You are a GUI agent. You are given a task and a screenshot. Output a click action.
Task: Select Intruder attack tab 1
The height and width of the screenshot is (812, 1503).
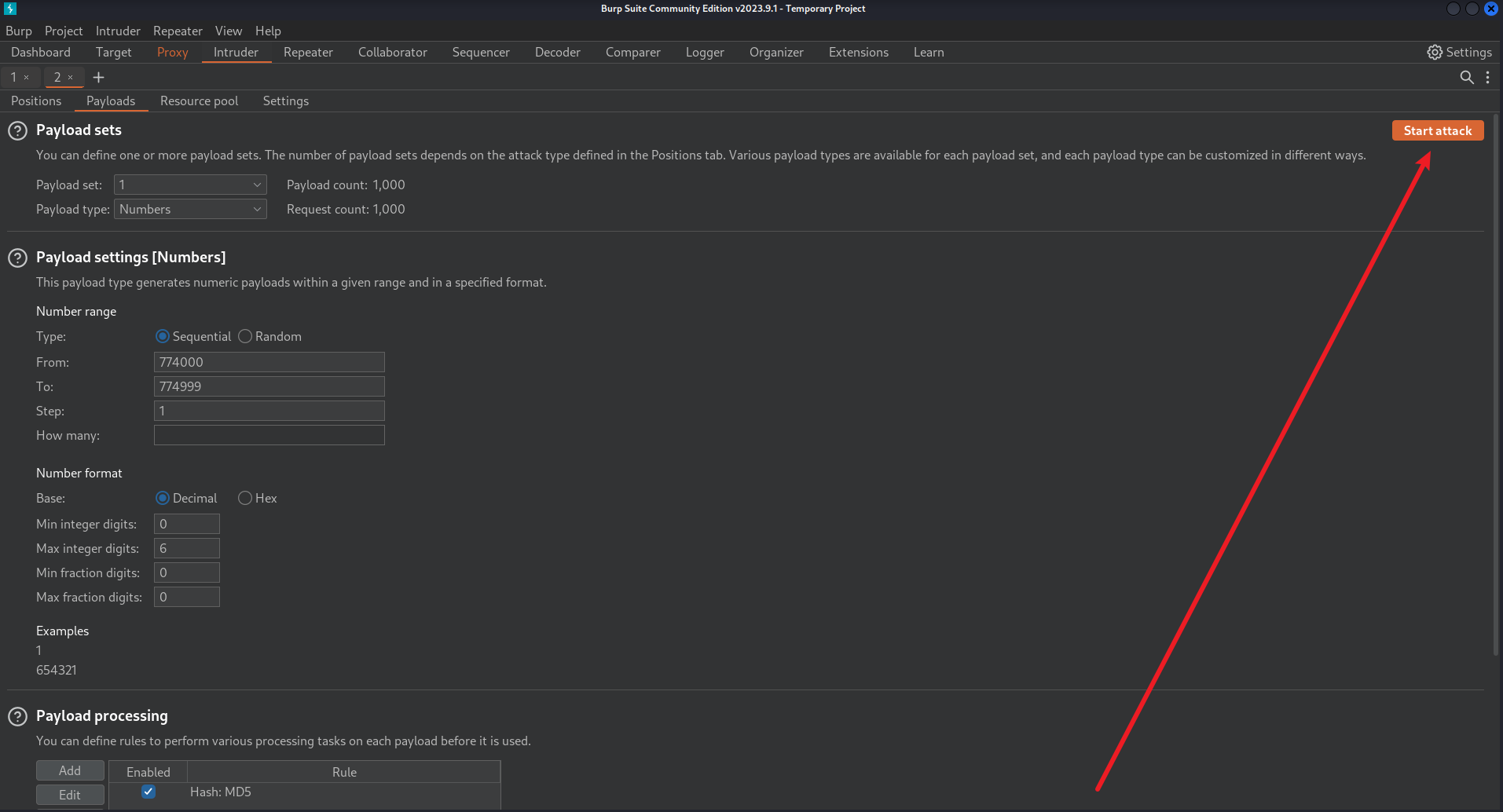pyautogui.click(x=13, y=77)
